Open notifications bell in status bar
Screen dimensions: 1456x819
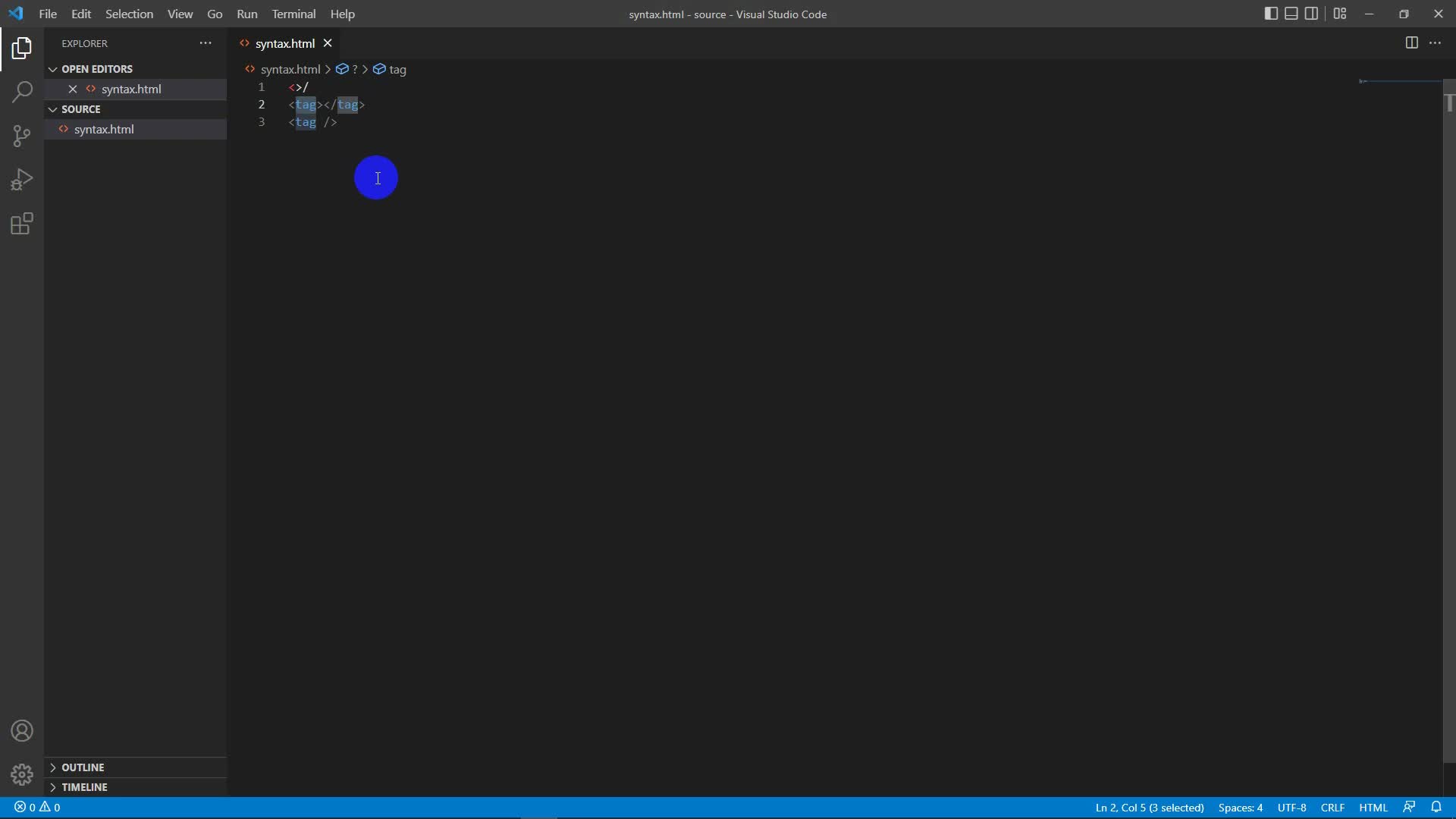click(1436, 807)
